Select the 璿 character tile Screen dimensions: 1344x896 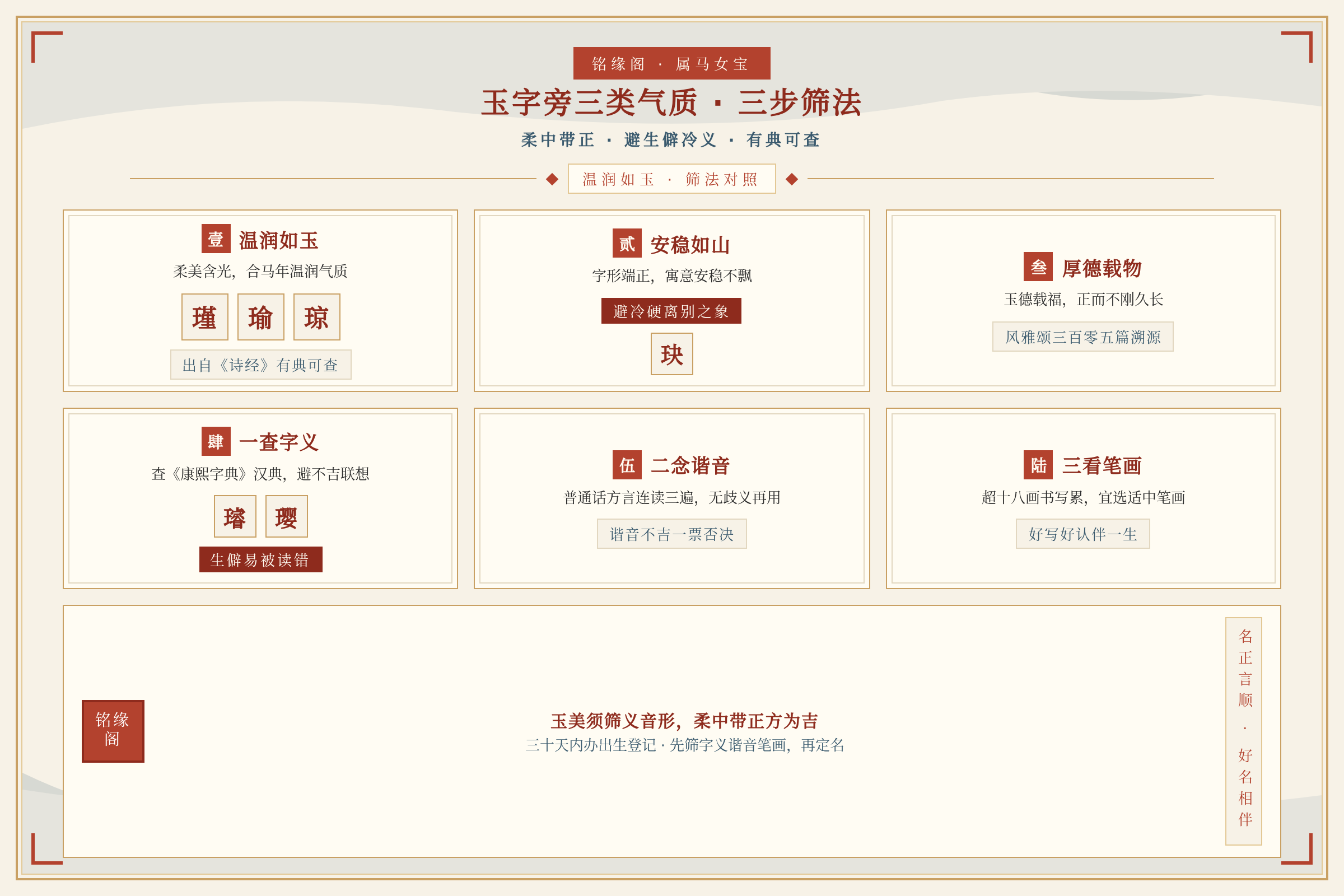point(235,516)
